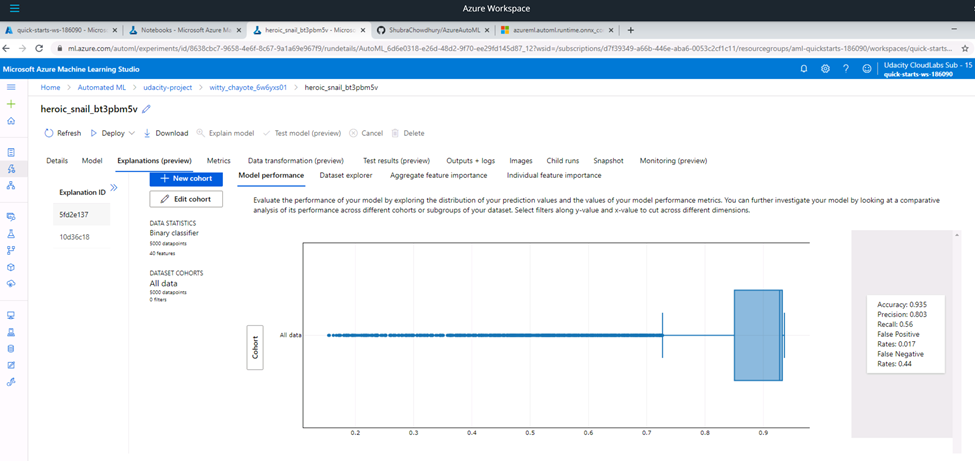This screenshot has width=975, height=461.
Task: Open Pipelines sidebar icon
Action: coord(11,250)
